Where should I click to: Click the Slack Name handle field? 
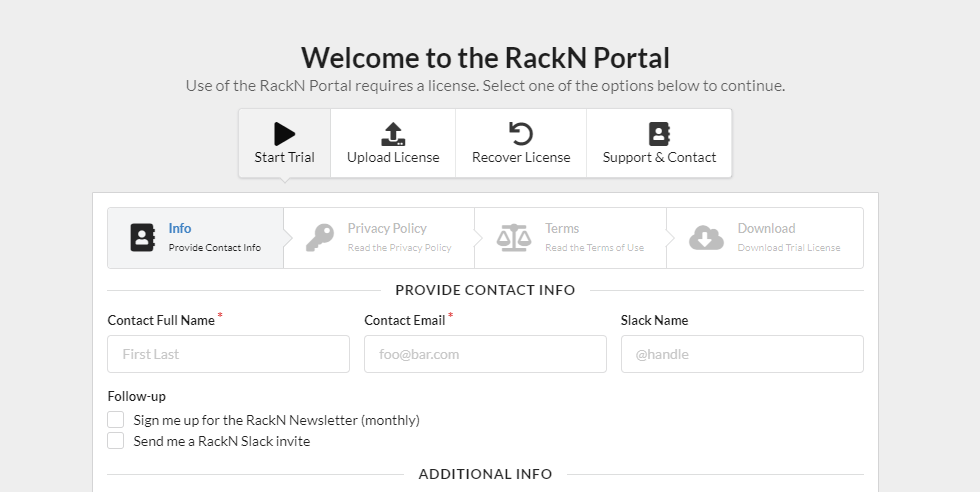(x=742, y=354)
